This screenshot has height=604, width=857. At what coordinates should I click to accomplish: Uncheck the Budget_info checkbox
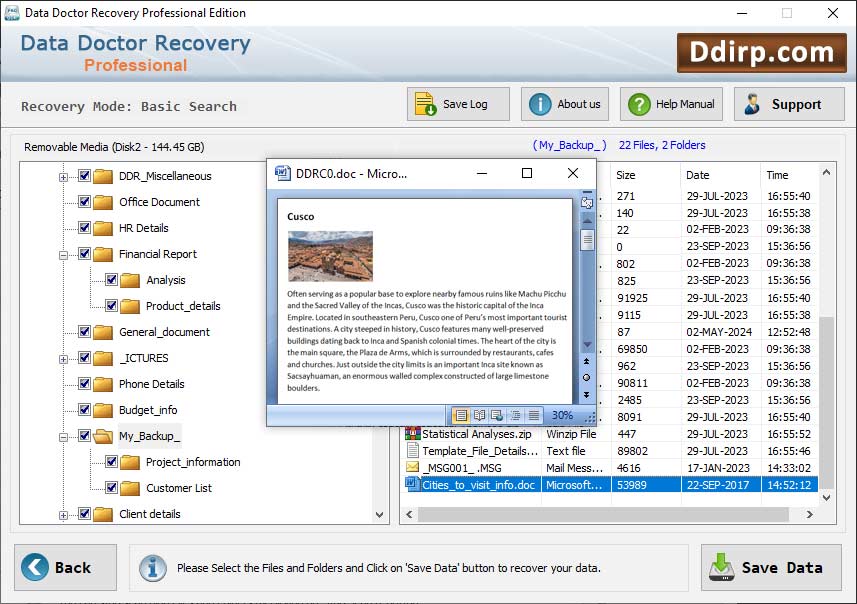(x=84, y=409)
